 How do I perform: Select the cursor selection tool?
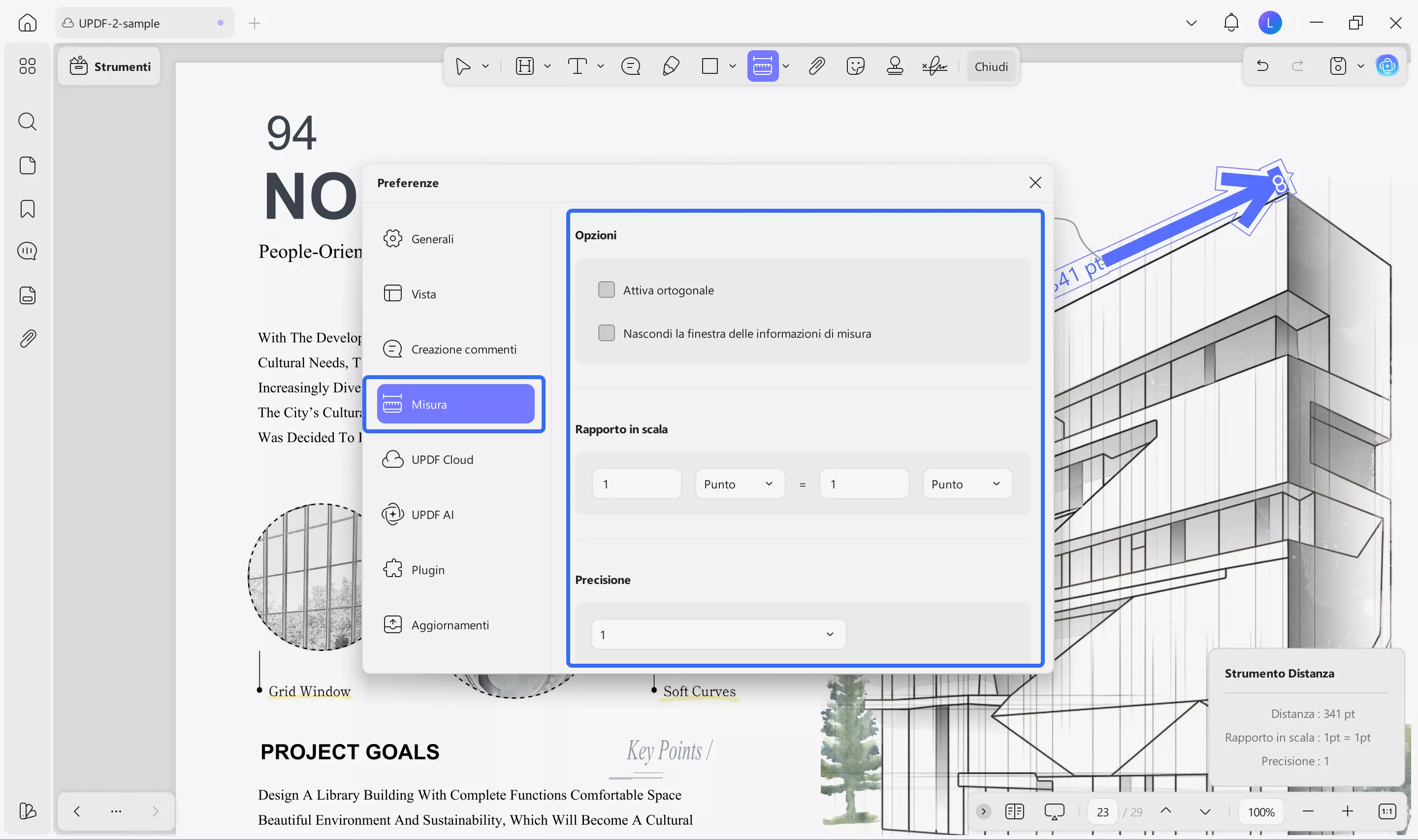click(x=464, y=66)
